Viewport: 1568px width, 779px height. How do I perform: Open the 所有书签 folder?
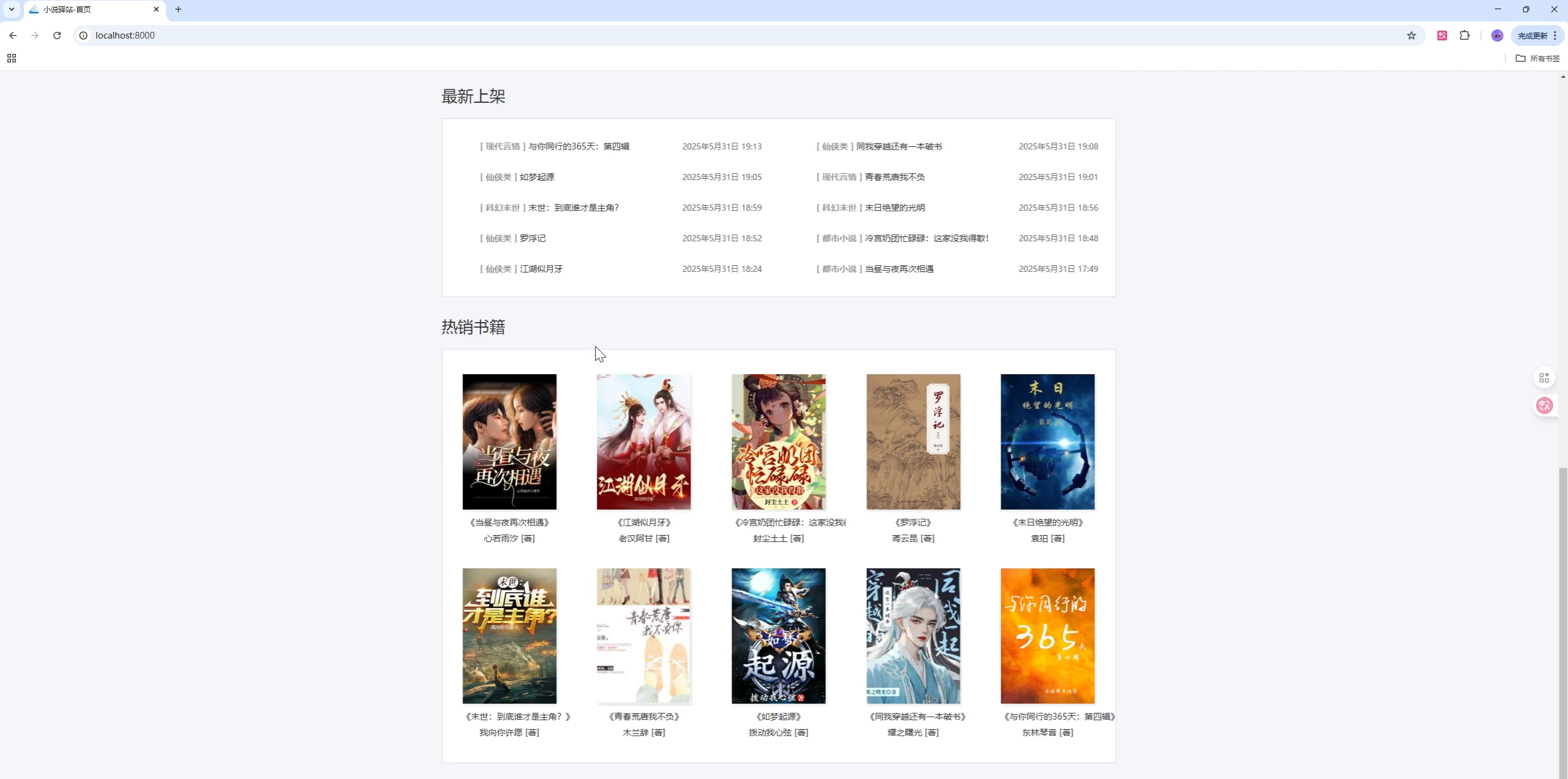coord(1537,58)
